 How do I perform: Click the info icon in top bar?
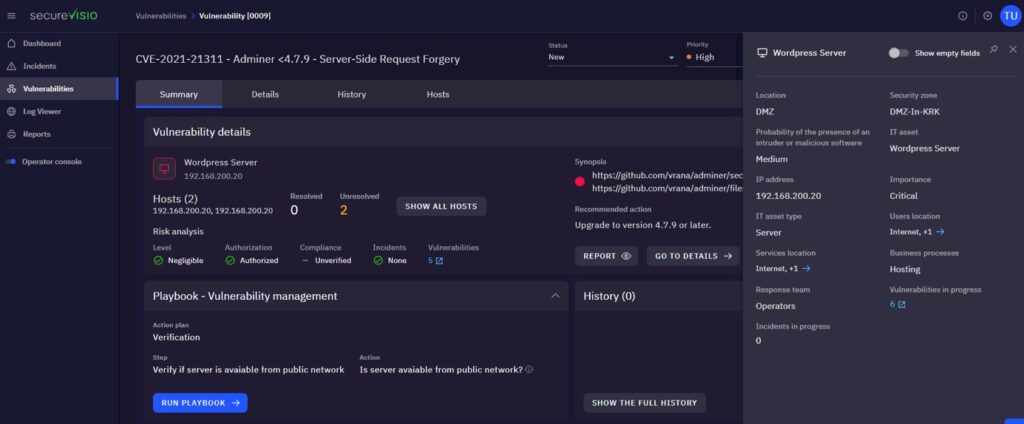pos(963,16)
